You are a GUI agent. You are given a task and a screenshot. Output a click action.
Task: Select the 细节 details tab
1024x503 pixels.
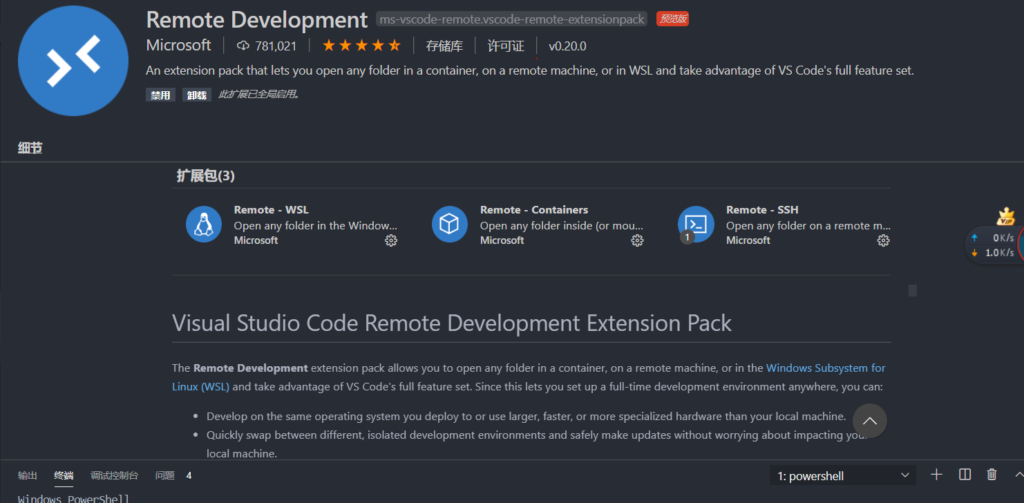30,148
